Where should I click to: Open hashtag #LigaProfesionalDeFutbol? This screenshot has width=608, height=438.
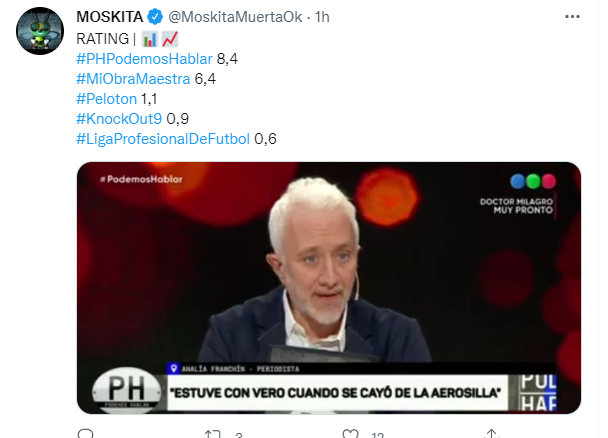[163, 139]
